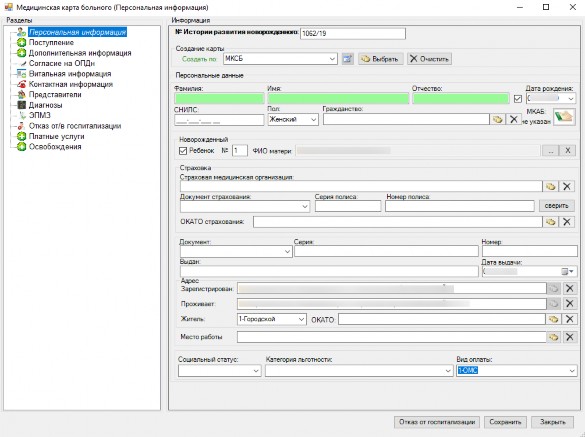Screen dimensions: 585x437
Task: Browse citizenship (Гражданство) lookup icon
Action: click(x=497, y=119)
